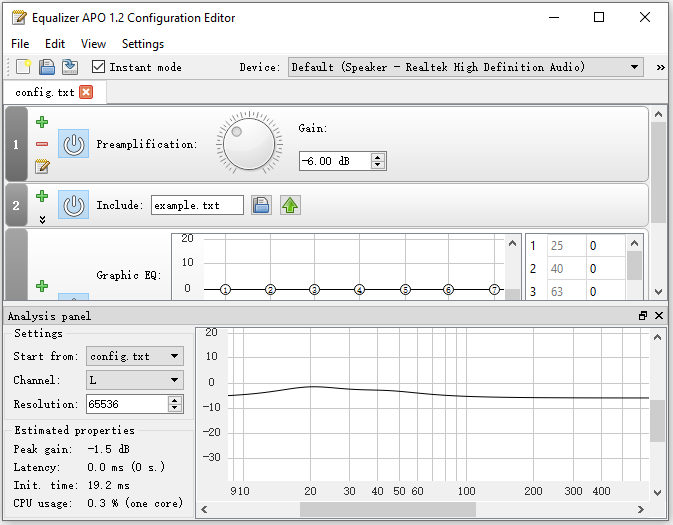The image size is (673, 525).
Task: Click the Preamplification gain dial
Action: (249, 143)
